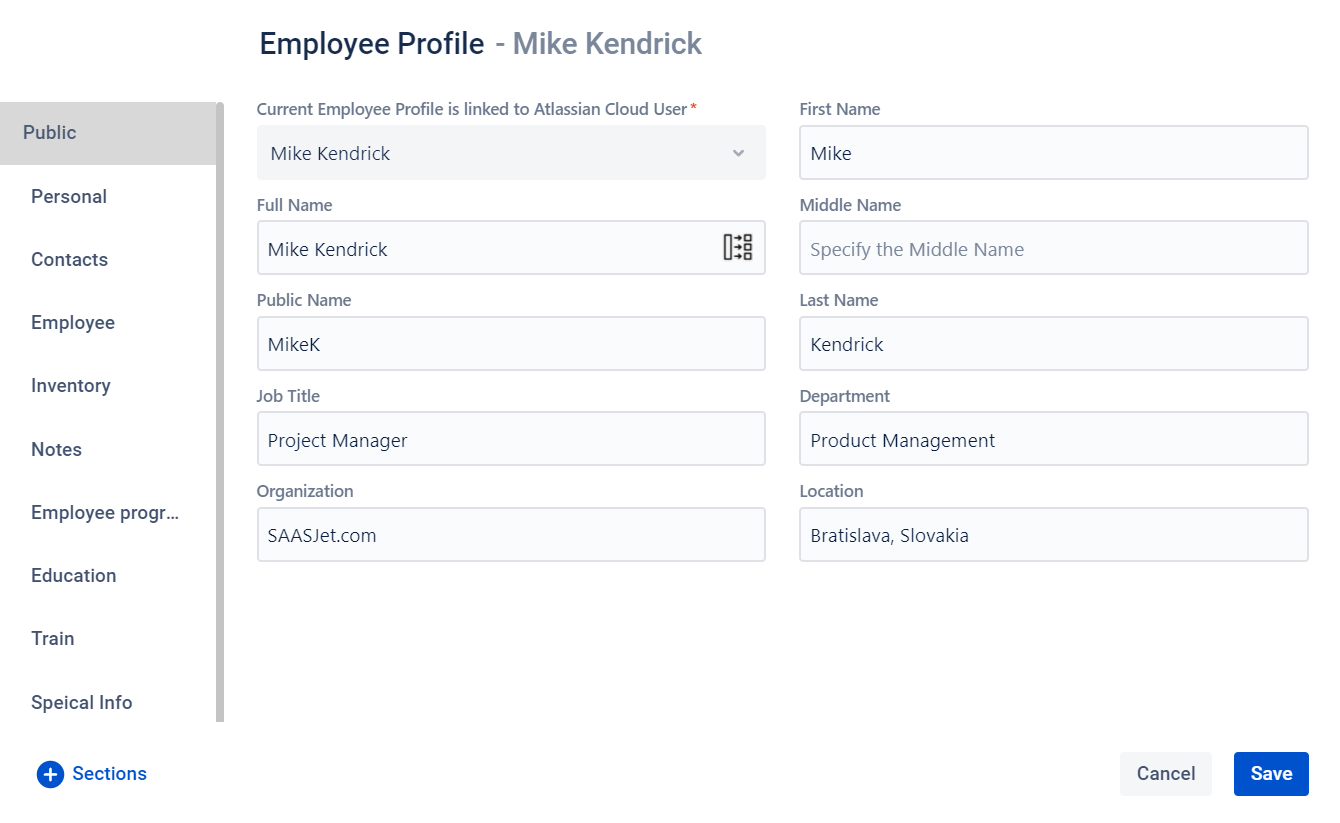The height and width of the screenshot is (823, 1340).
Task: Expand the Atlassian Cloud User dropdown chevron
Action: [738, 153]
